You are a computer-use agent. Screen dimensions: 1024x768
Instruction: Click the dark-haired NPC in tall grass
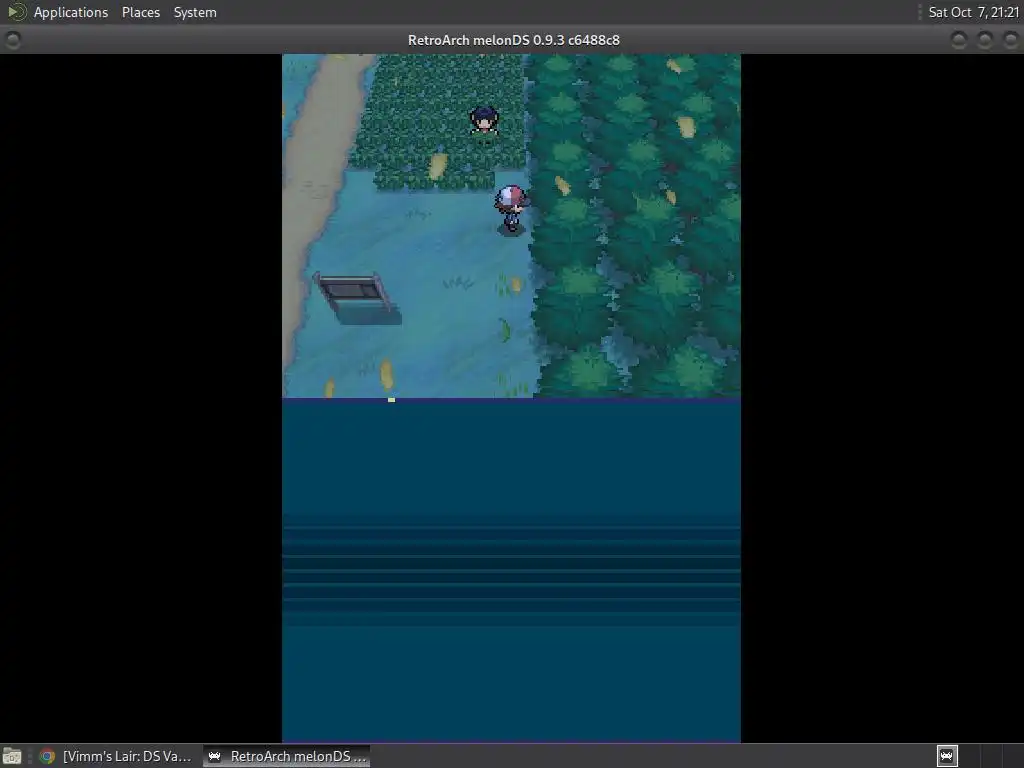tap(485, 121)
